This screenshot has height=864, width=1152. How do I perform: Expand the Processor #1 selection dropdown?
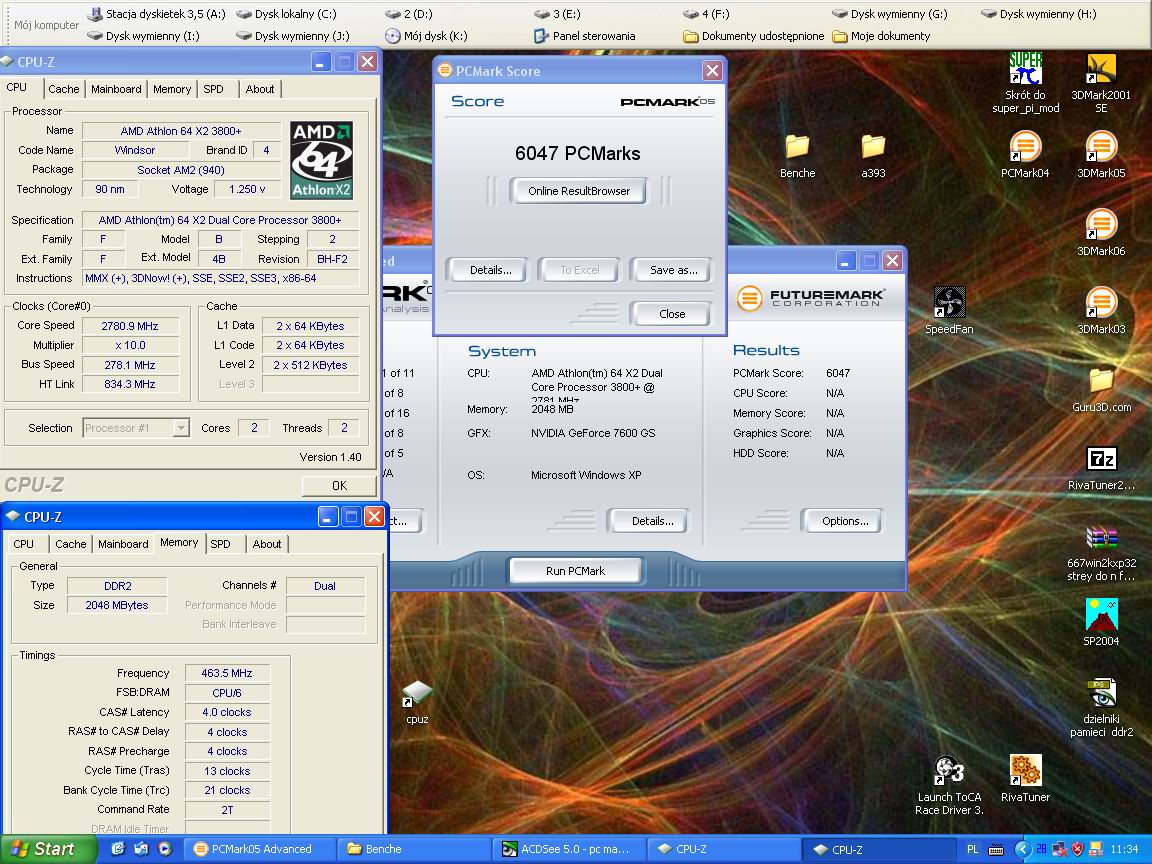pyautogui.click(x=181, y=428)
